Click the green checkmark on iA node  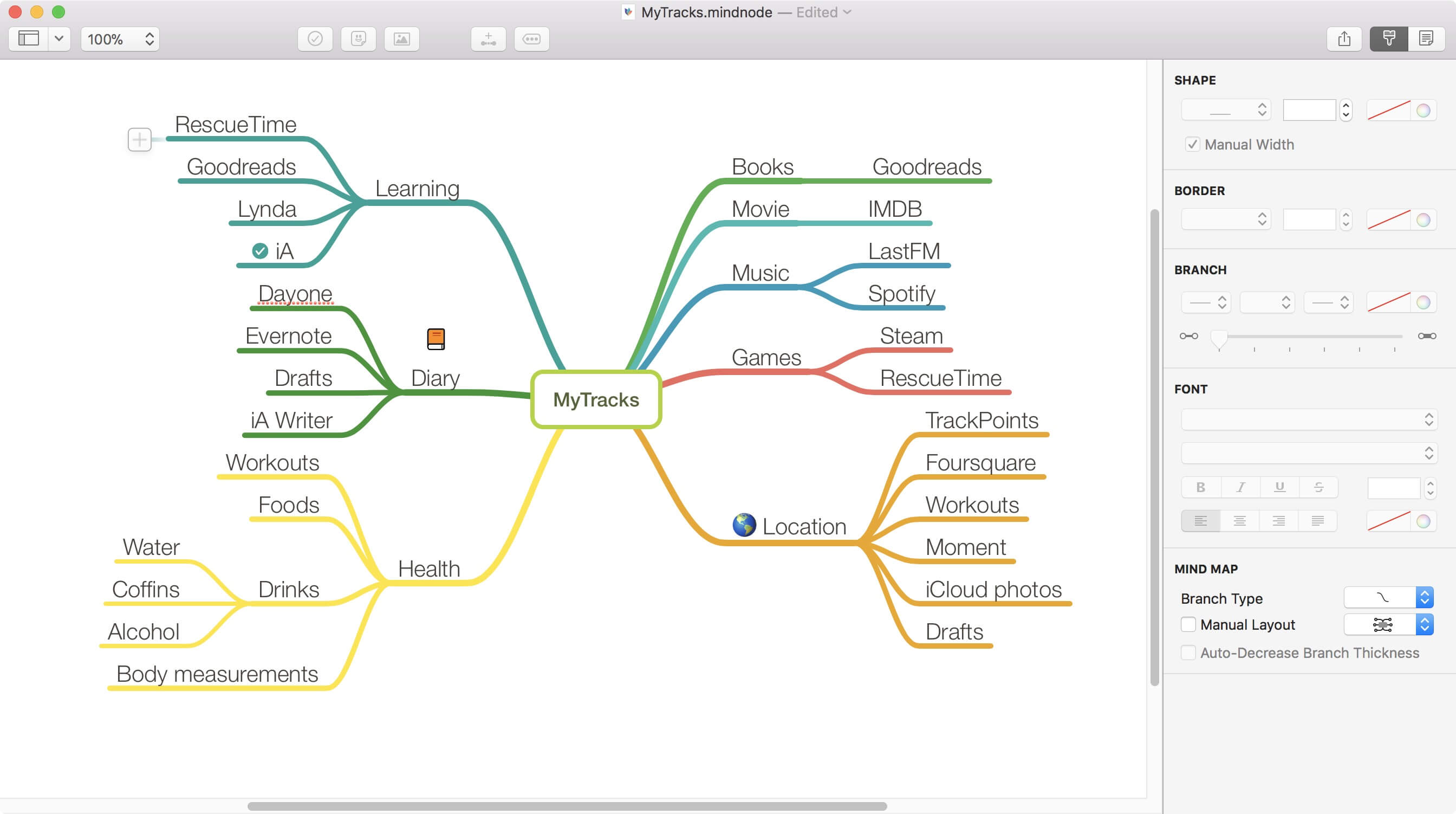pyautogui.click(x=260, y=250)
